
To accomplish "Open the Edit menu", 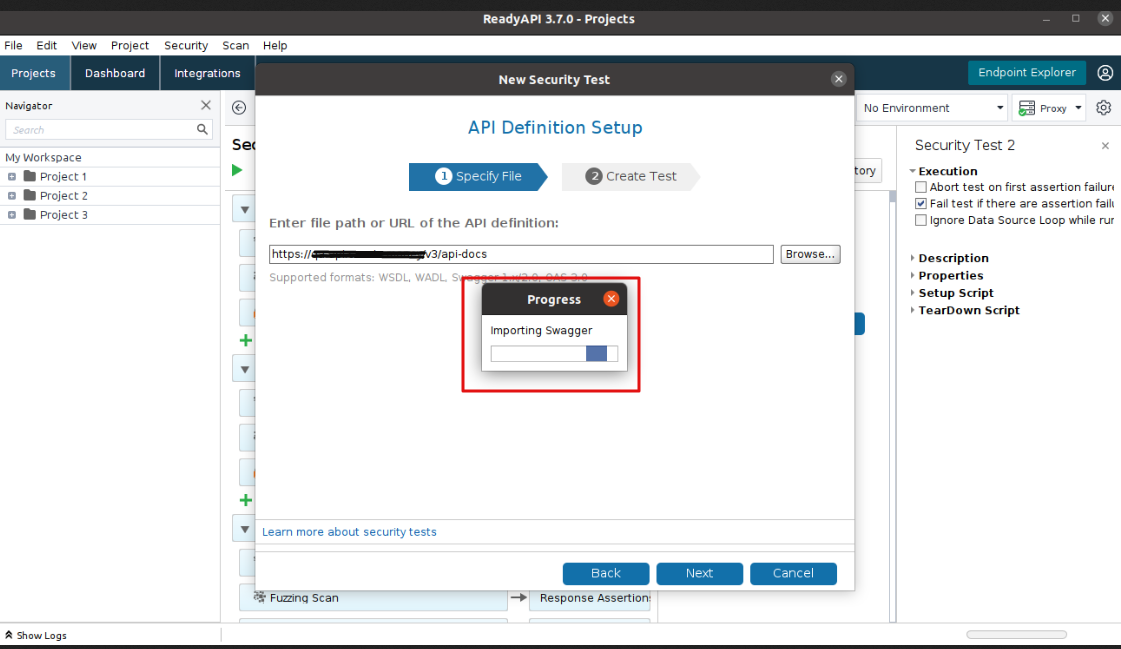I will pyautogui.click(x=46, y=45).
